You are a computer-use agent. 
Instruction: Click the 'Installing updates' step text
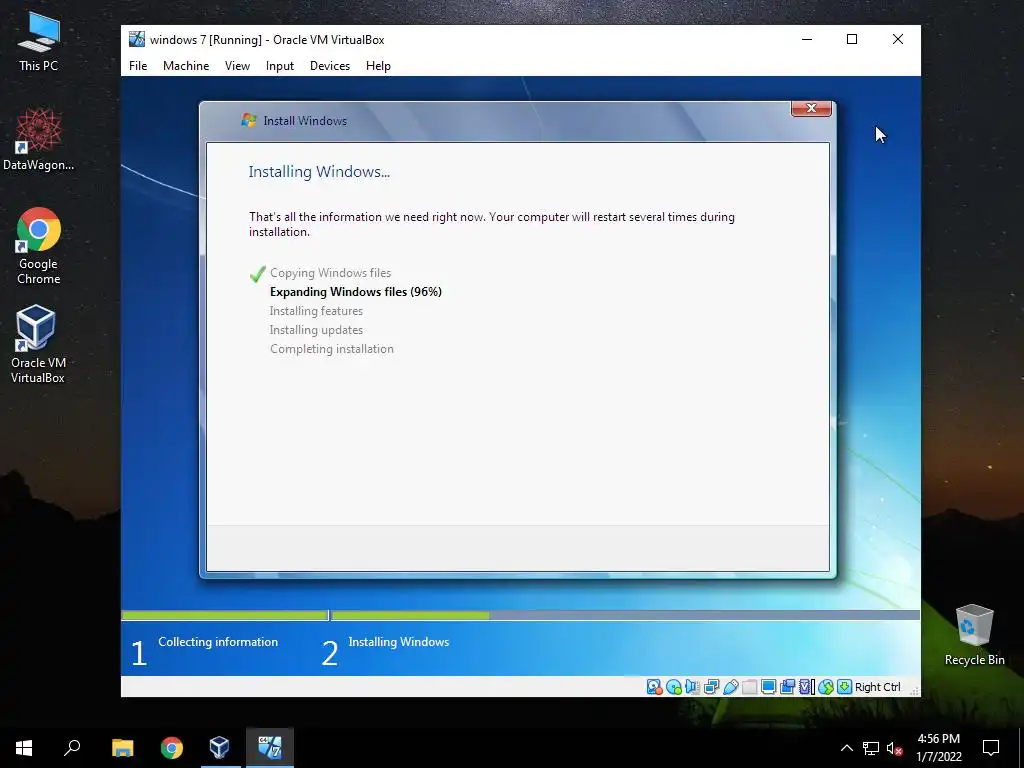pyautogui.click(x=316, y=330)
